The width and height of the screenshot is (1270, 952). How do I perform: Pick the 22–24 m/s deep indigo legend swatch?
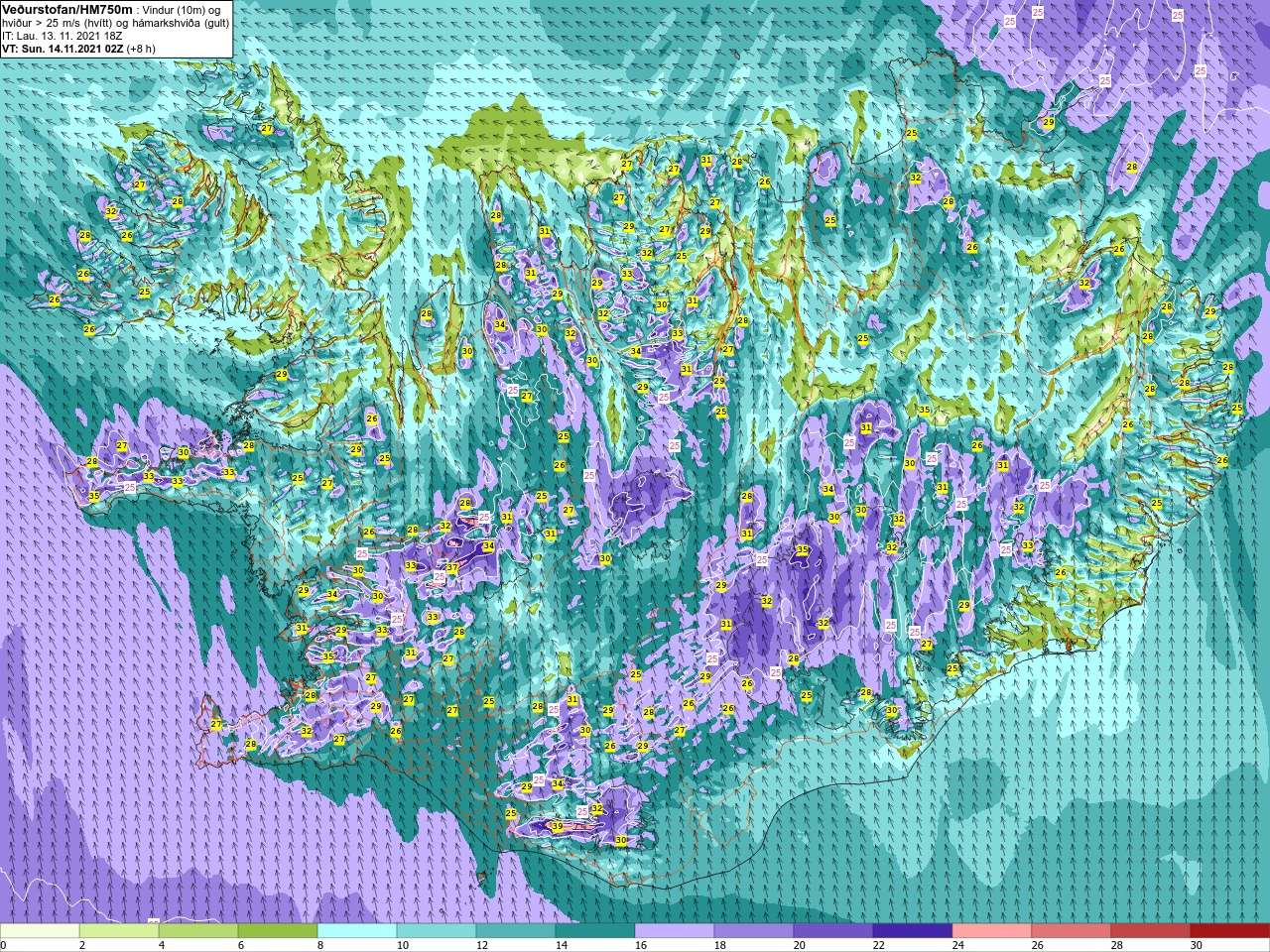(913, 931)
